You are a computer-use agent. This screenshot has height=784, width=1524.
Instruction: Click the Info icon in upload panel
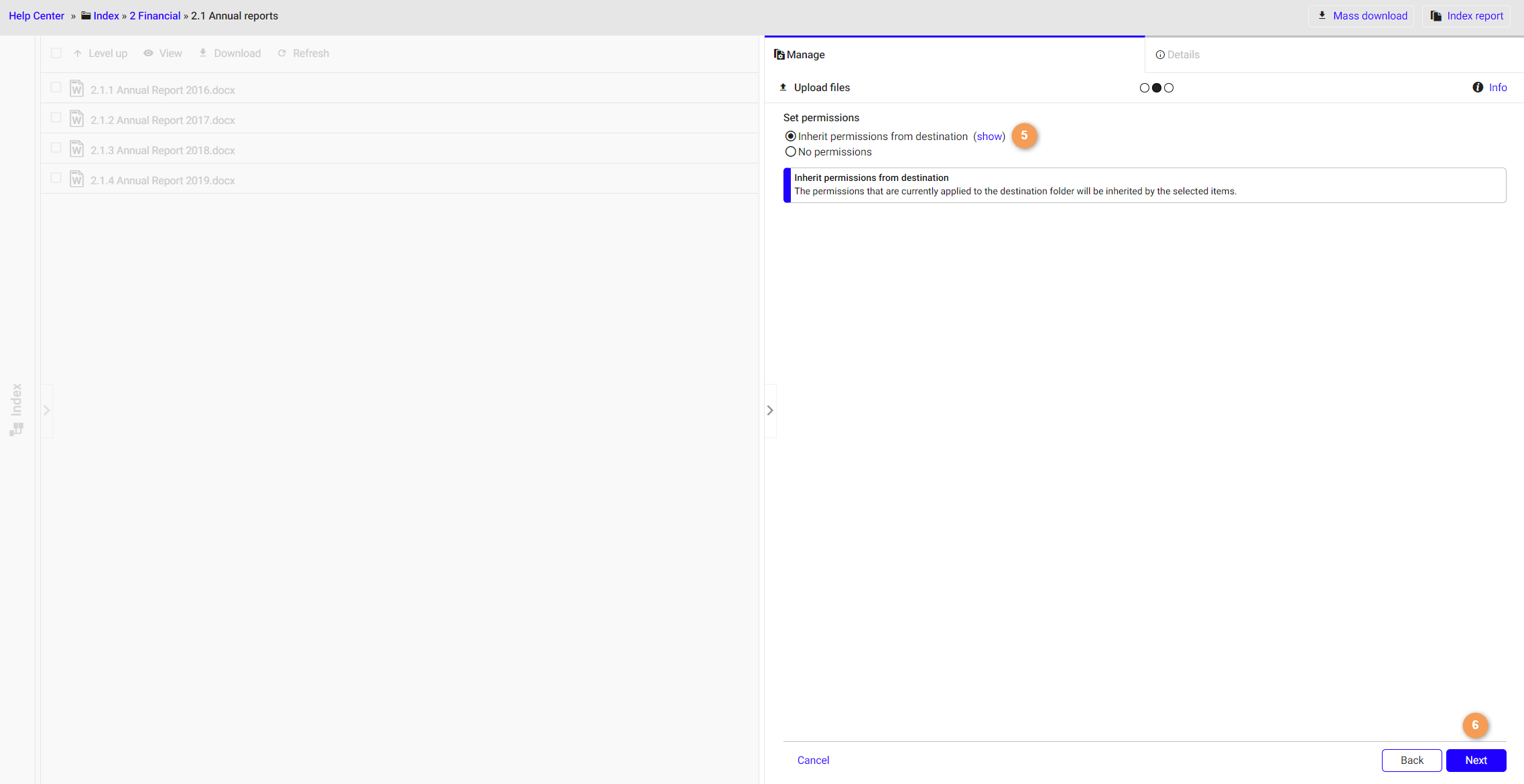1477,87
